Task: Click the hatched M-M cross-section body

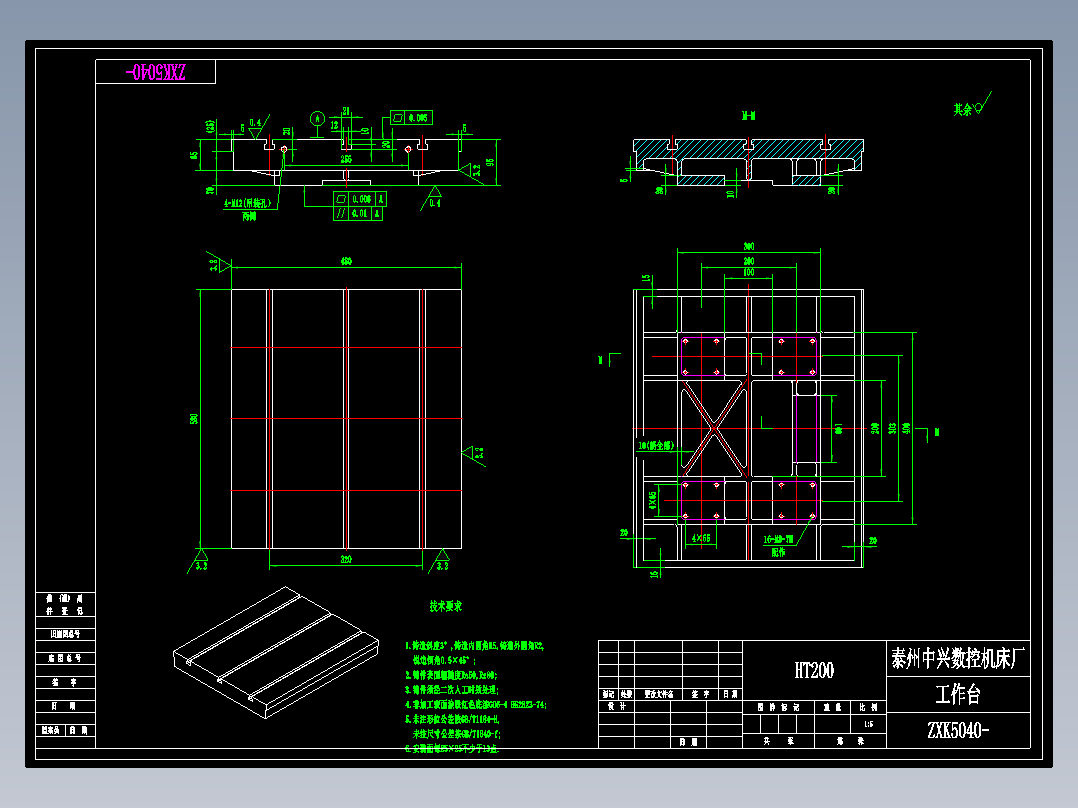Action: pos(748,162)
